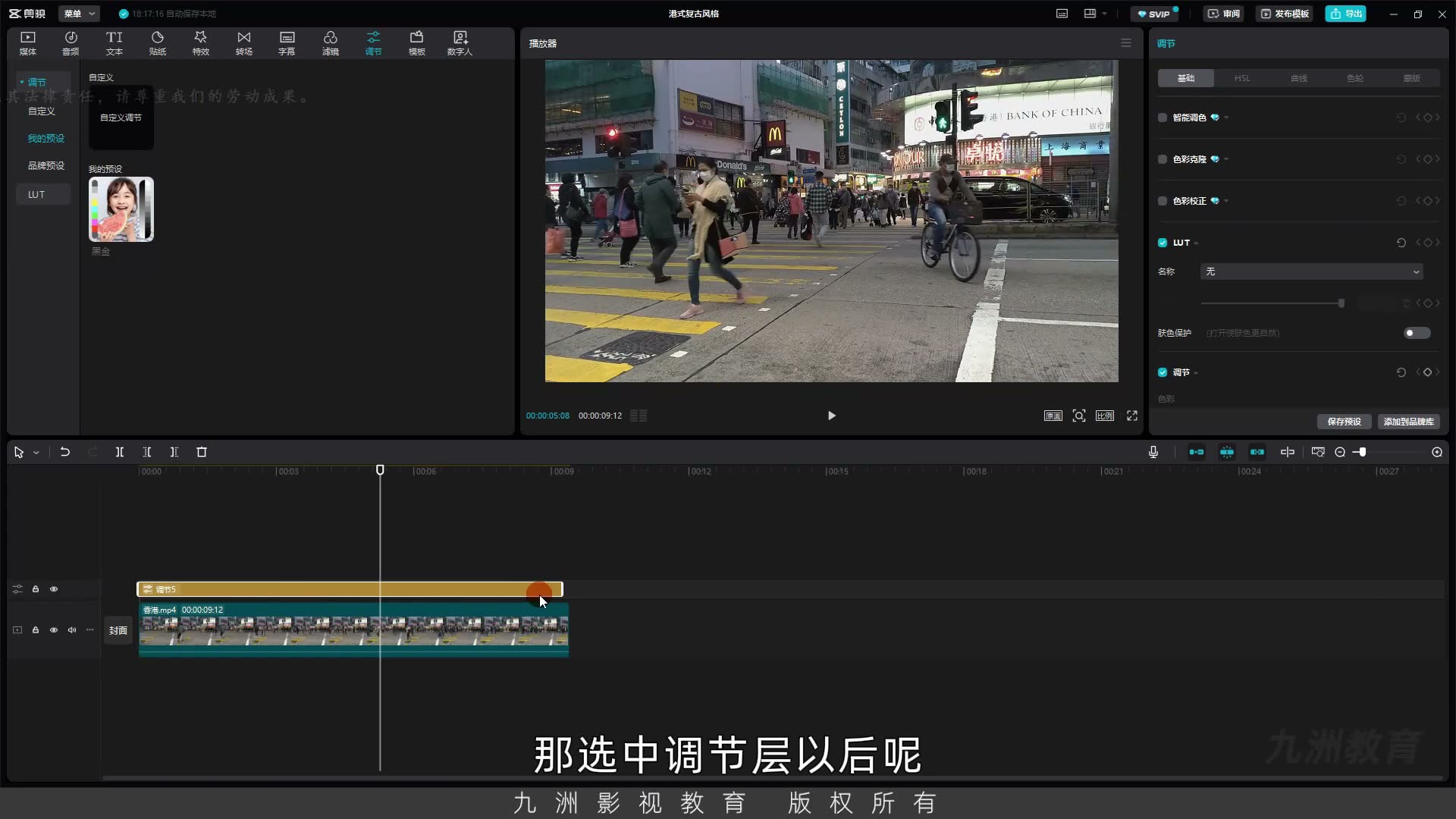Switch to the 蒙版 mask tab
The height and width of the screenshot is (819, 1456).
pos(1411,78)
